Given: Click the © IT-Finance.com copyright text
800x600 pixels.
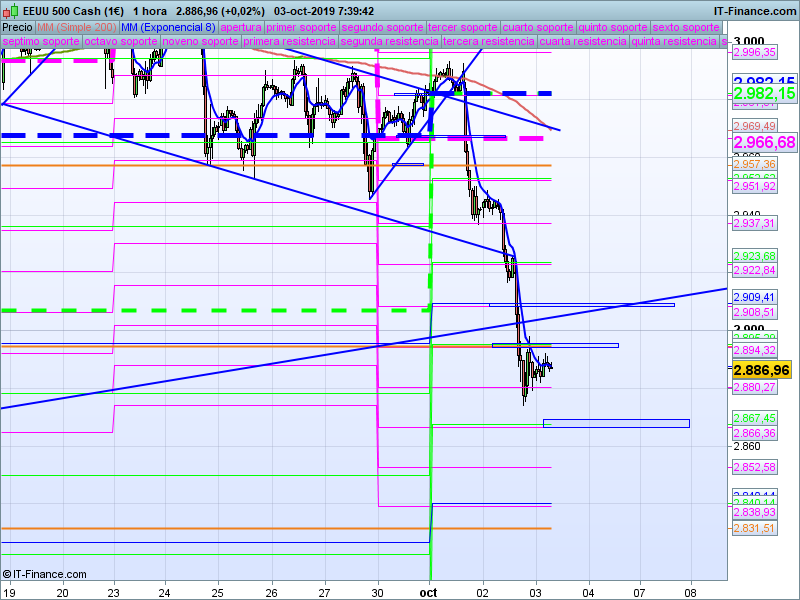Looking at the screenshot, I should tap(45, 574).
